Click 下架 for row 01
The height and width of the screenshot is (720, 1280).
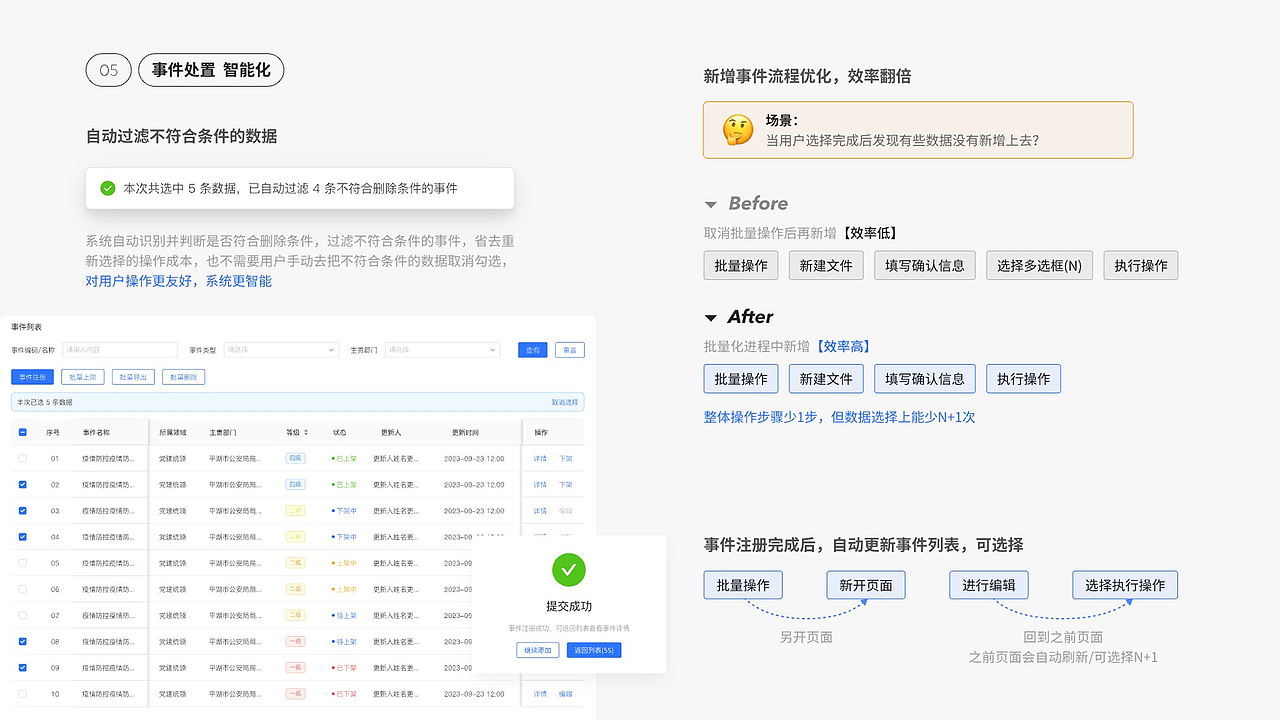coord(566,458)
